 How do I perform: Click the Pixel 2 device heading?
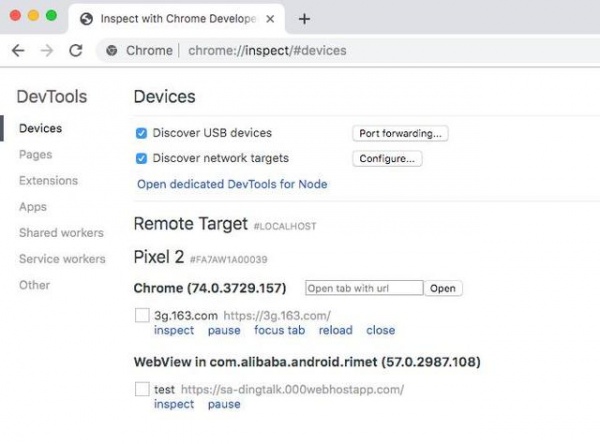click(159, 257)
